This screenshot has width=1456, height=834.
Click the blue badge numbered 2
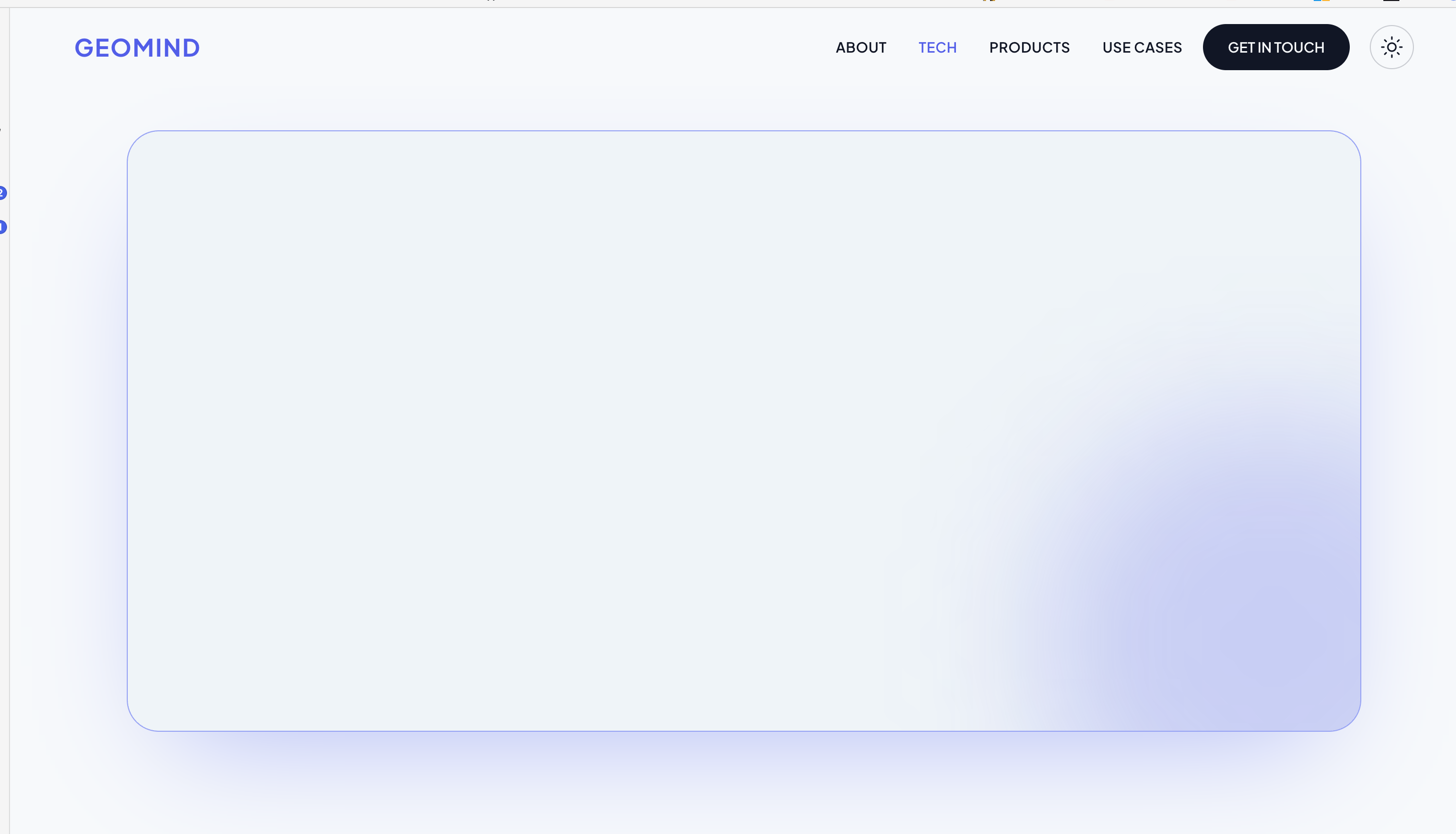(x=3, y=193)
